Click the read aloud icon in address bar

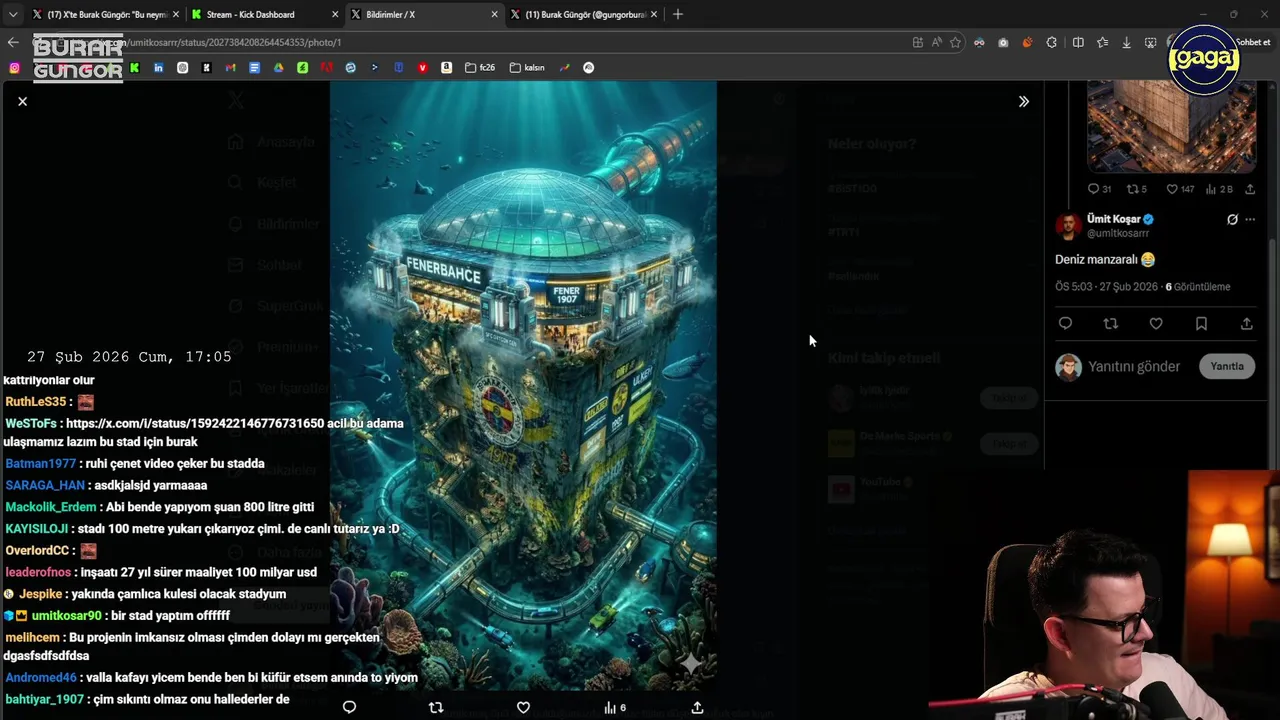937,42
